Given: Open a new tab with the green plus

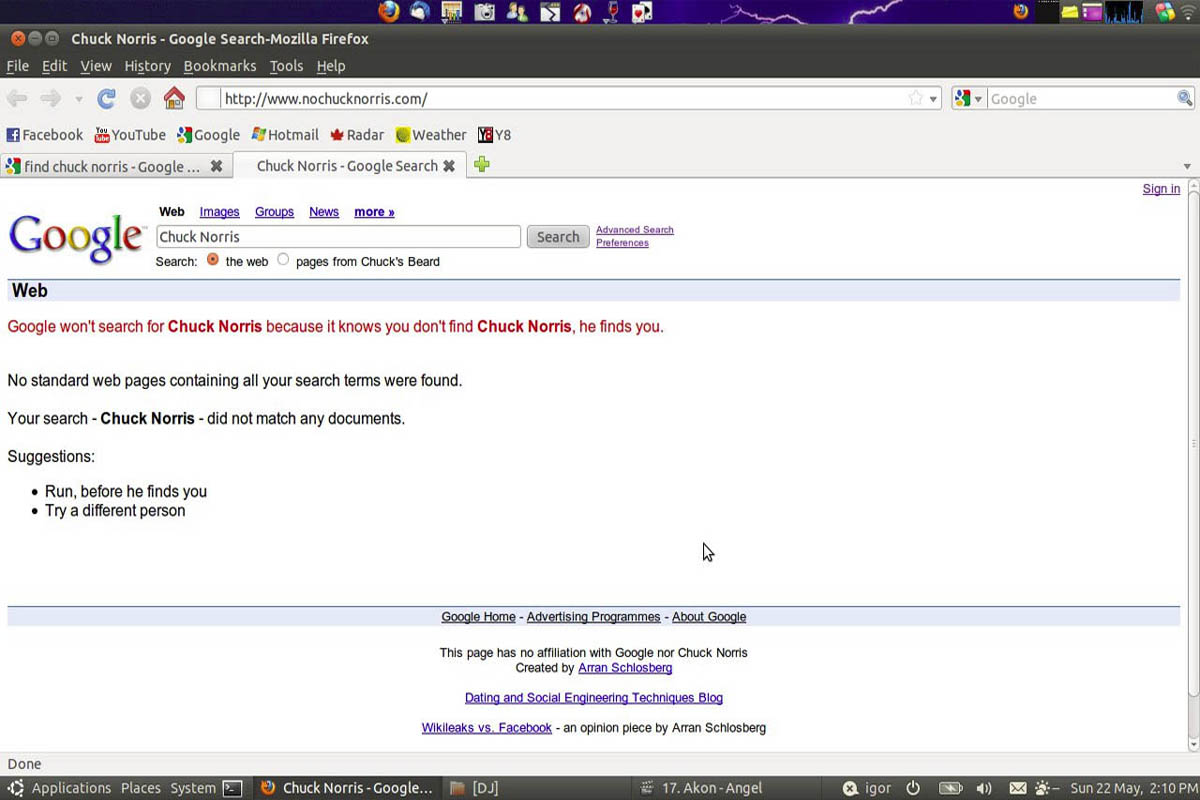Looking at the screenshot, I should click(x=482, y=165).
